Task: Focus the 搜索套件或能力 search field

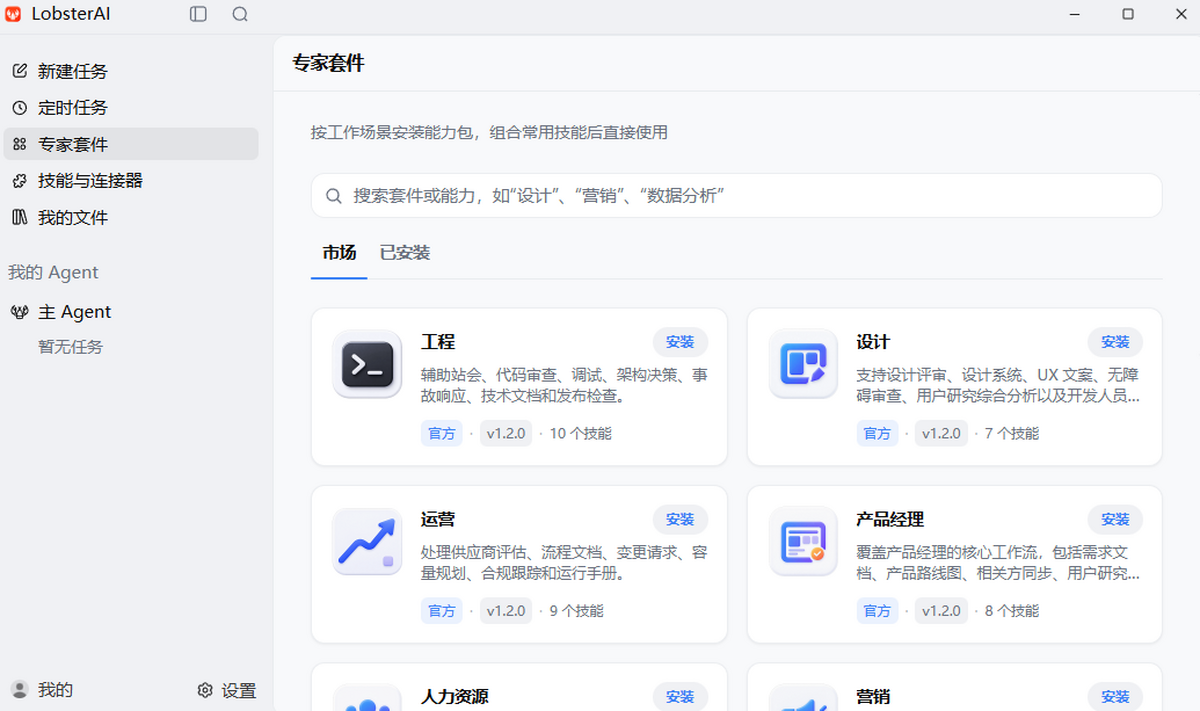Action: pos(736,195)
